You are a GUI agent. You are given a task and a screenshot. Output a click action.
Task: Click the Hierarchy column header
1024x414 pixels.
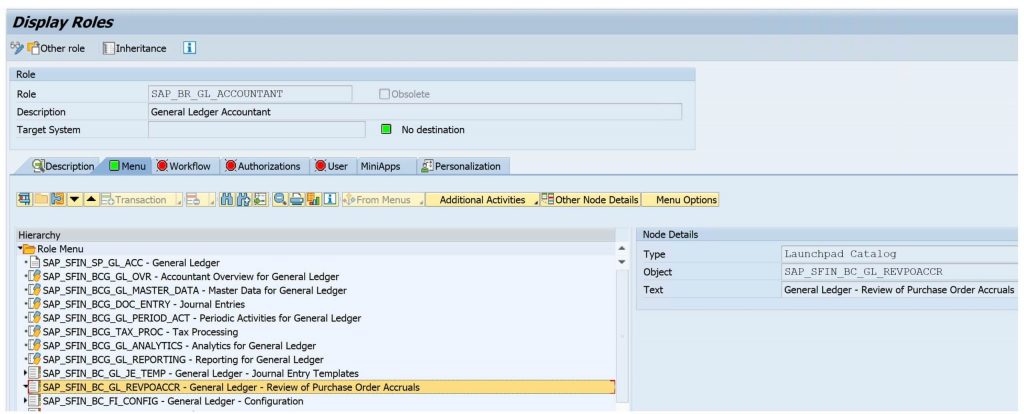pos(315,234)
